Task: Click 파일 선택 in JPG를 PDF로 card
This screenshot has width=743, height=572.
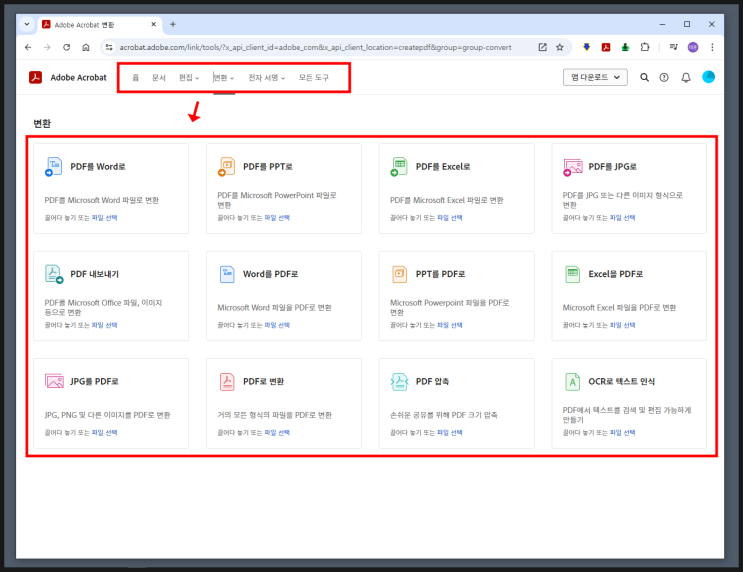Action: coord(104,433)
